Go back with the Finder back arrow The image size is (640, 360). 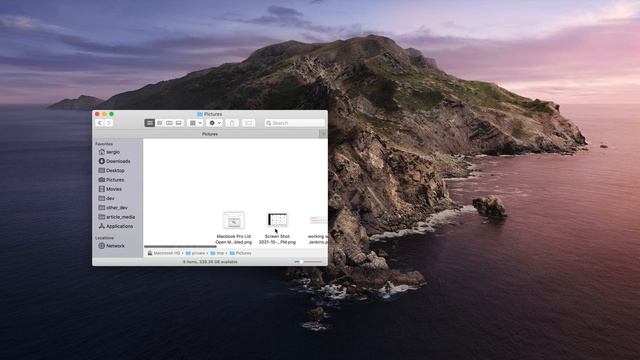pos(100,123)
